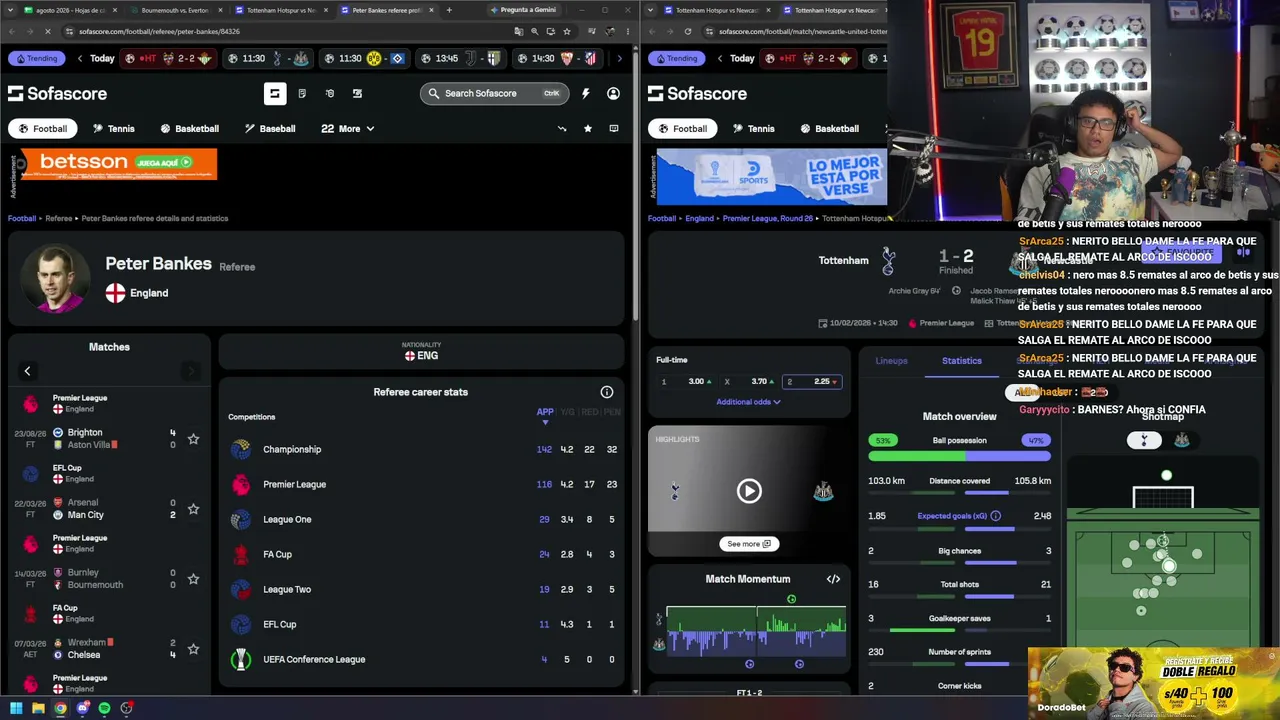
Task: Click the info icon beside Expected goals (xG)
Action: [995, 516]
